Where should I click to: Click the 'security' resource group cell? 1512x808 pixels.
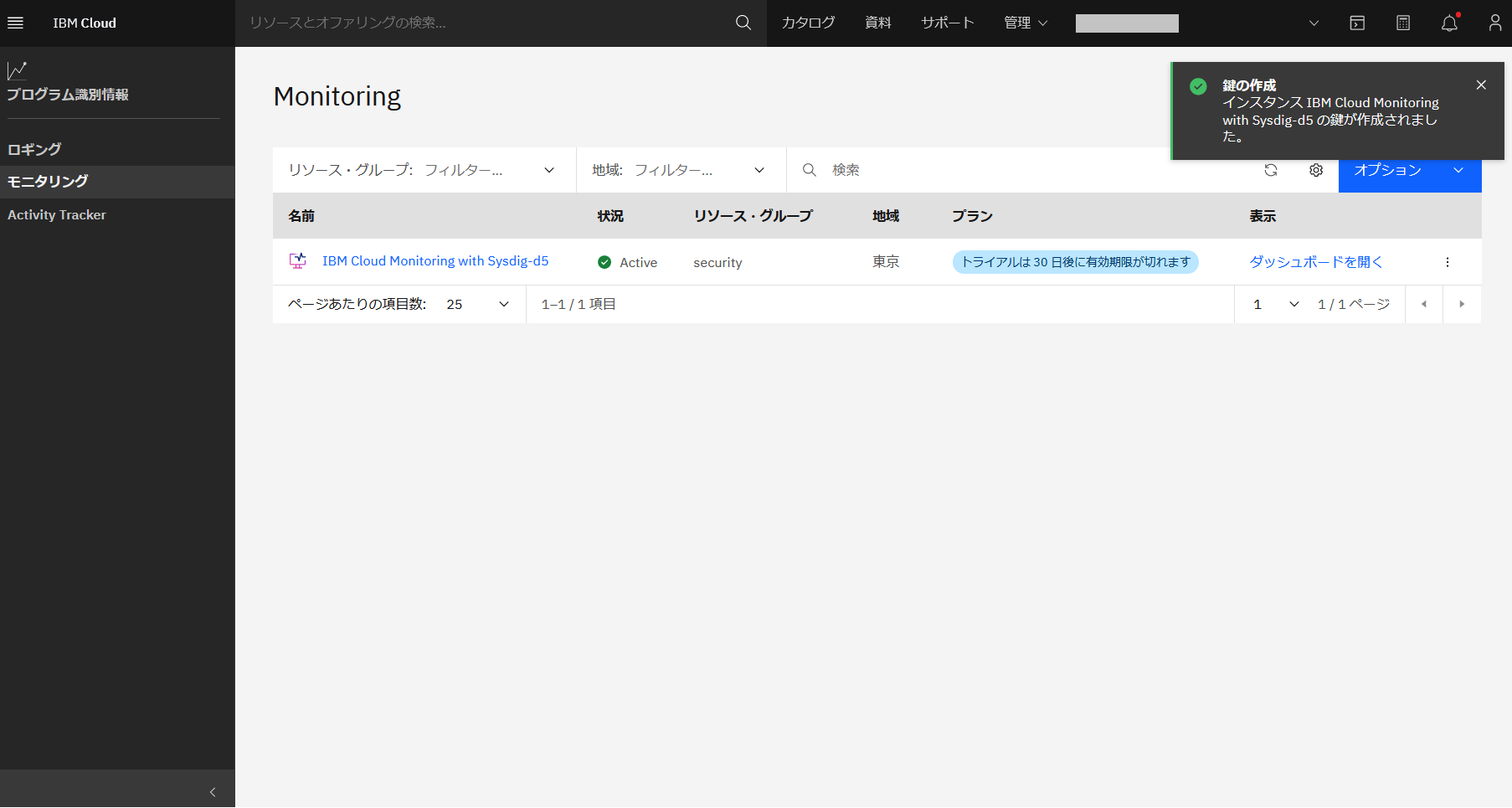[x=717, y=262]
